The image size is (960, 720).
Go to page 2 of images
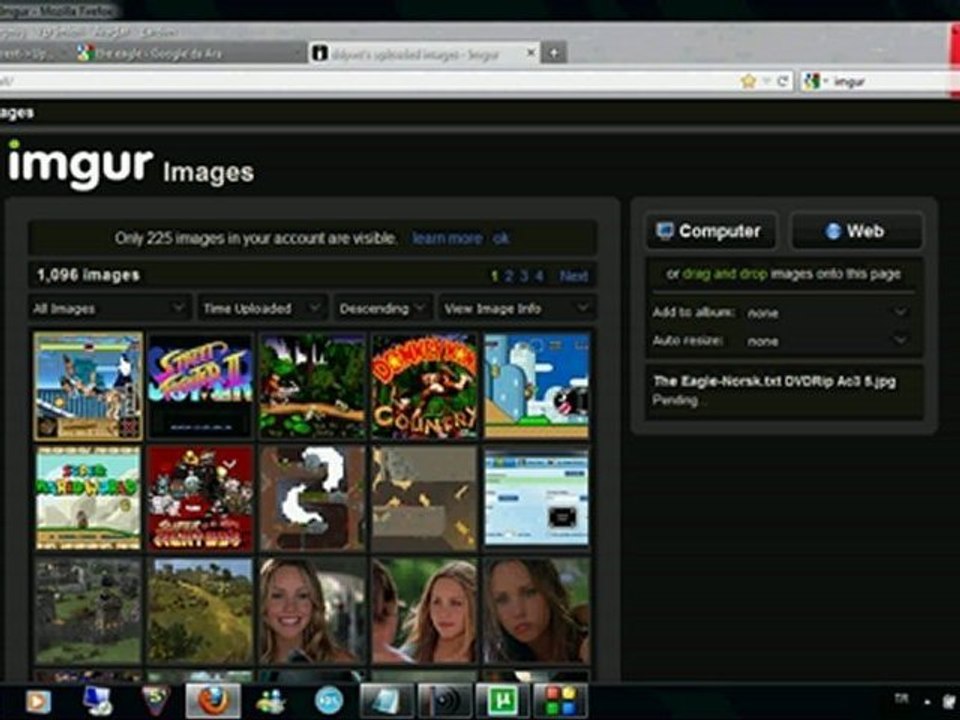click(508, 276)
